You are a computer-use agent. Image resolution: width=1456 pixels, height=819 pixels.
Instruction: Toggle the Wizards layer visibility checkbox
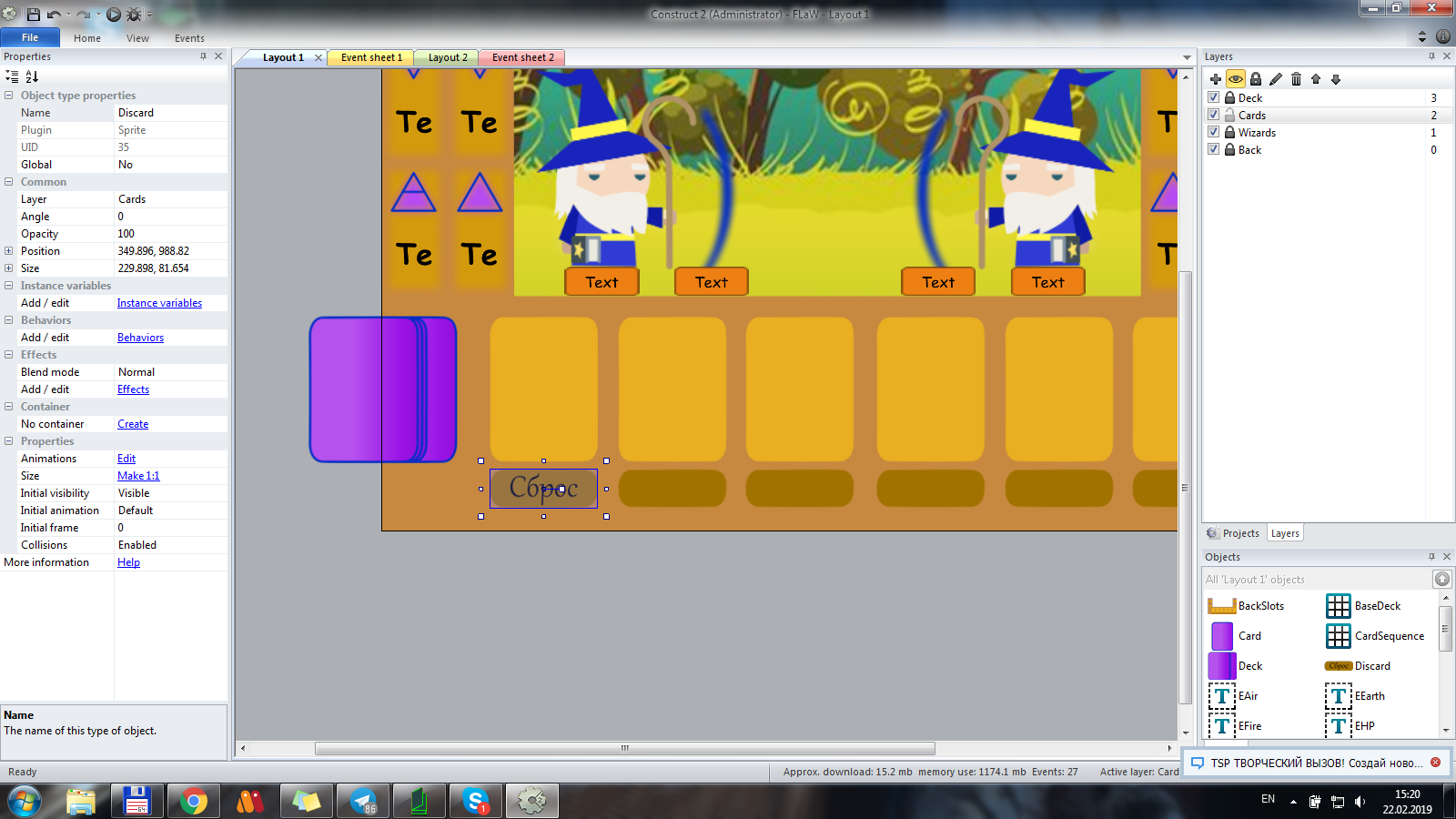[x=1213, y=132]
